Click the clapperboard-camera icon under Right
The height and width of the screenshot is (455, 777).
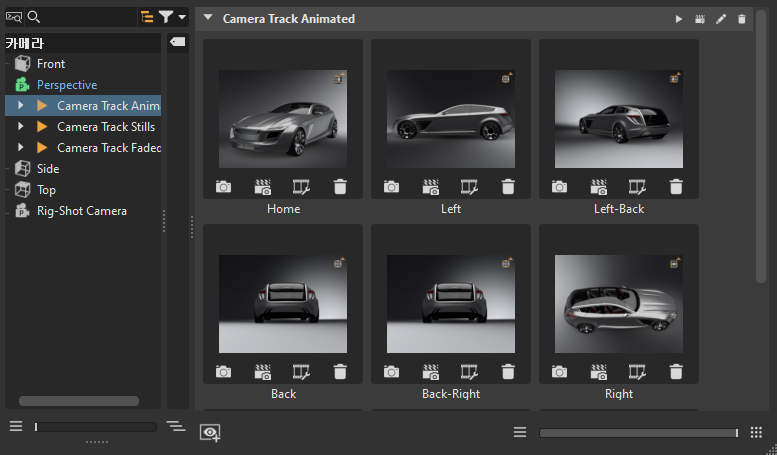pyautogui.click(x=599, y=372)
